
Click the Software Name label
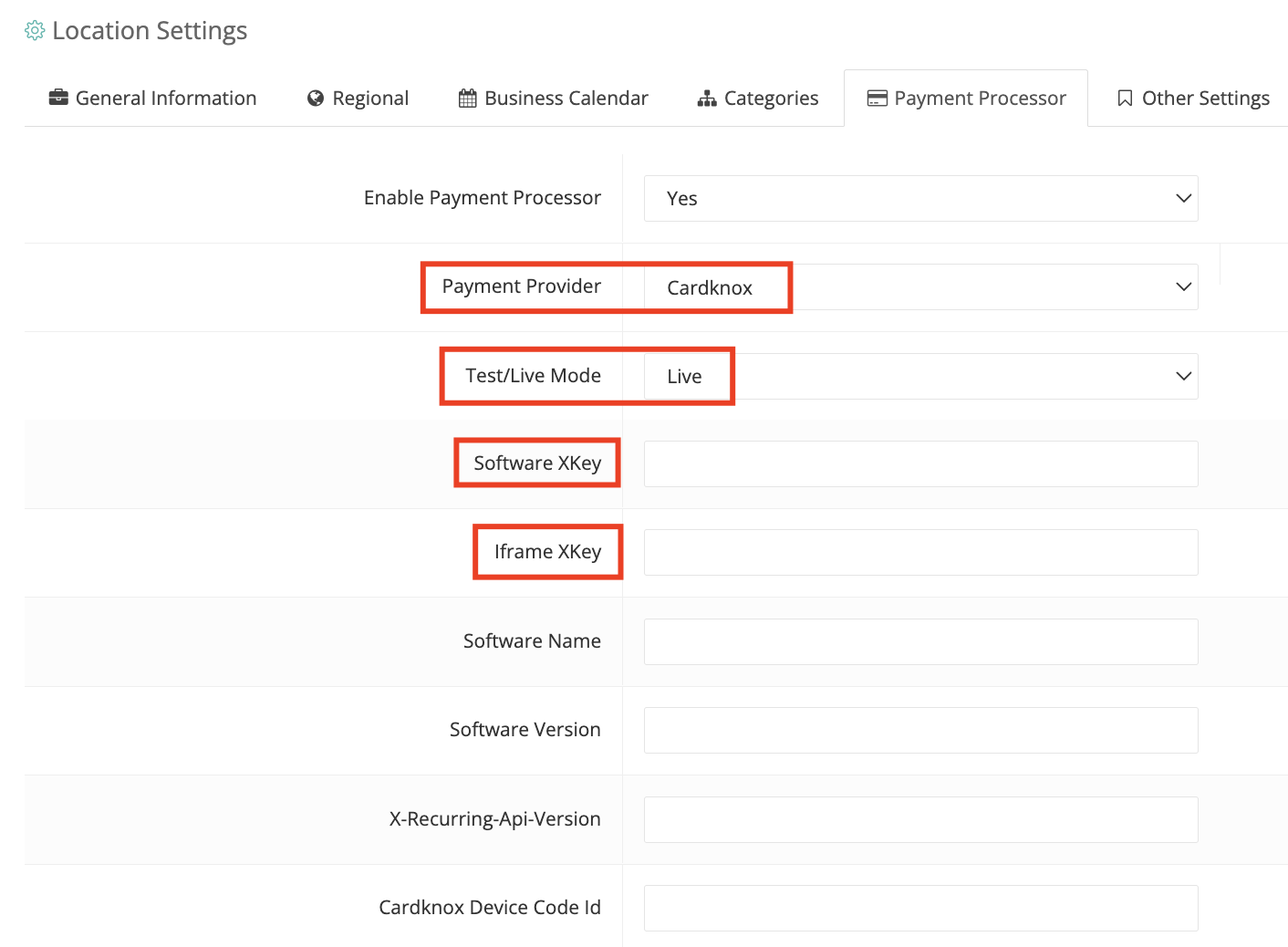pyautogui.click(x=532, y=641)
